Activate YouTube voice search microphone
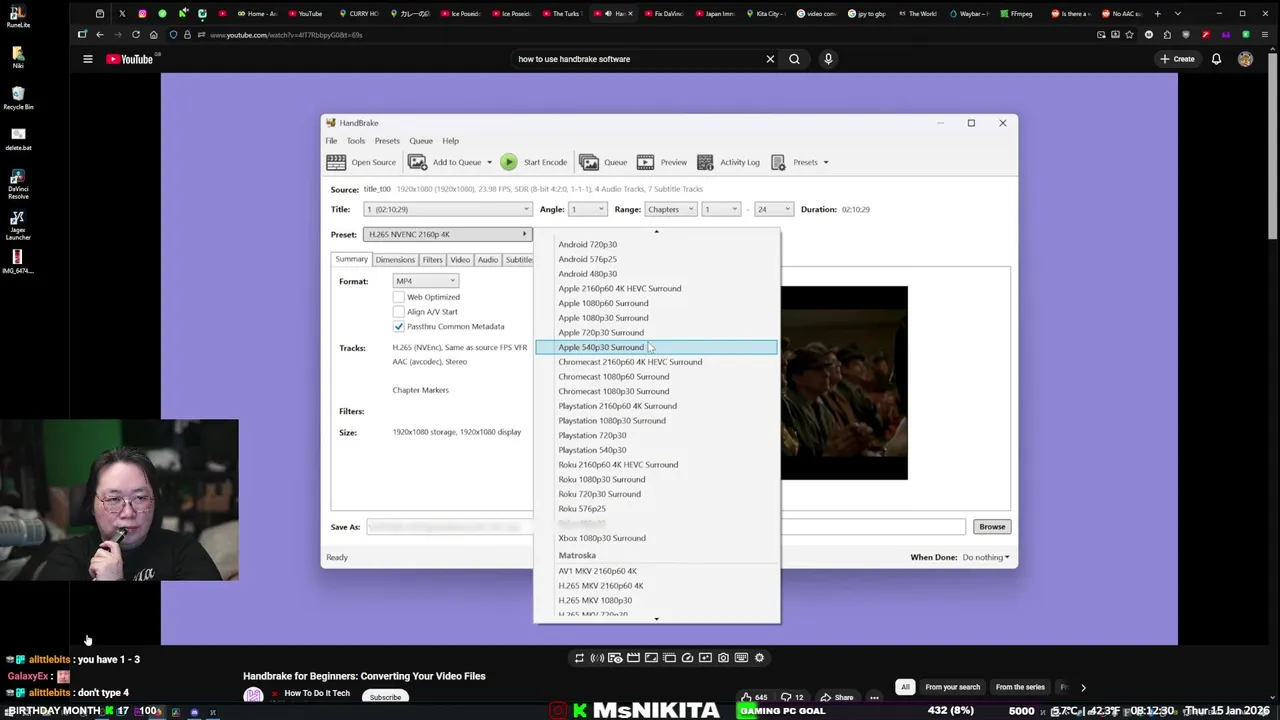 828,59
